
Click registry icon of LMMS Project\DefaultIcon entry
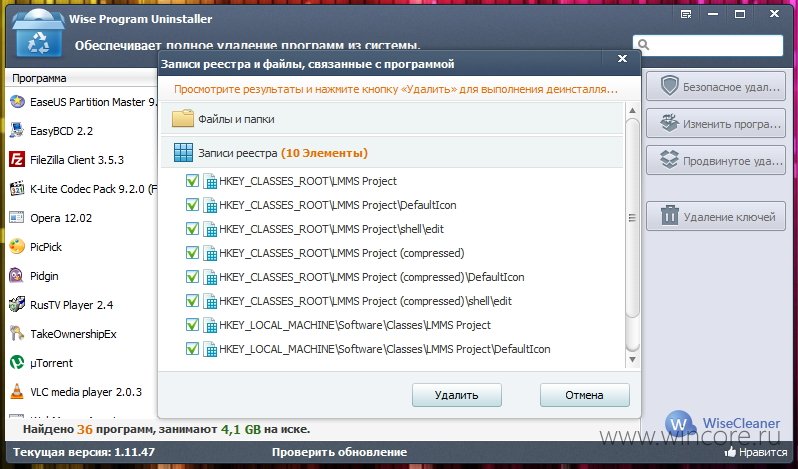pos(210,206)
